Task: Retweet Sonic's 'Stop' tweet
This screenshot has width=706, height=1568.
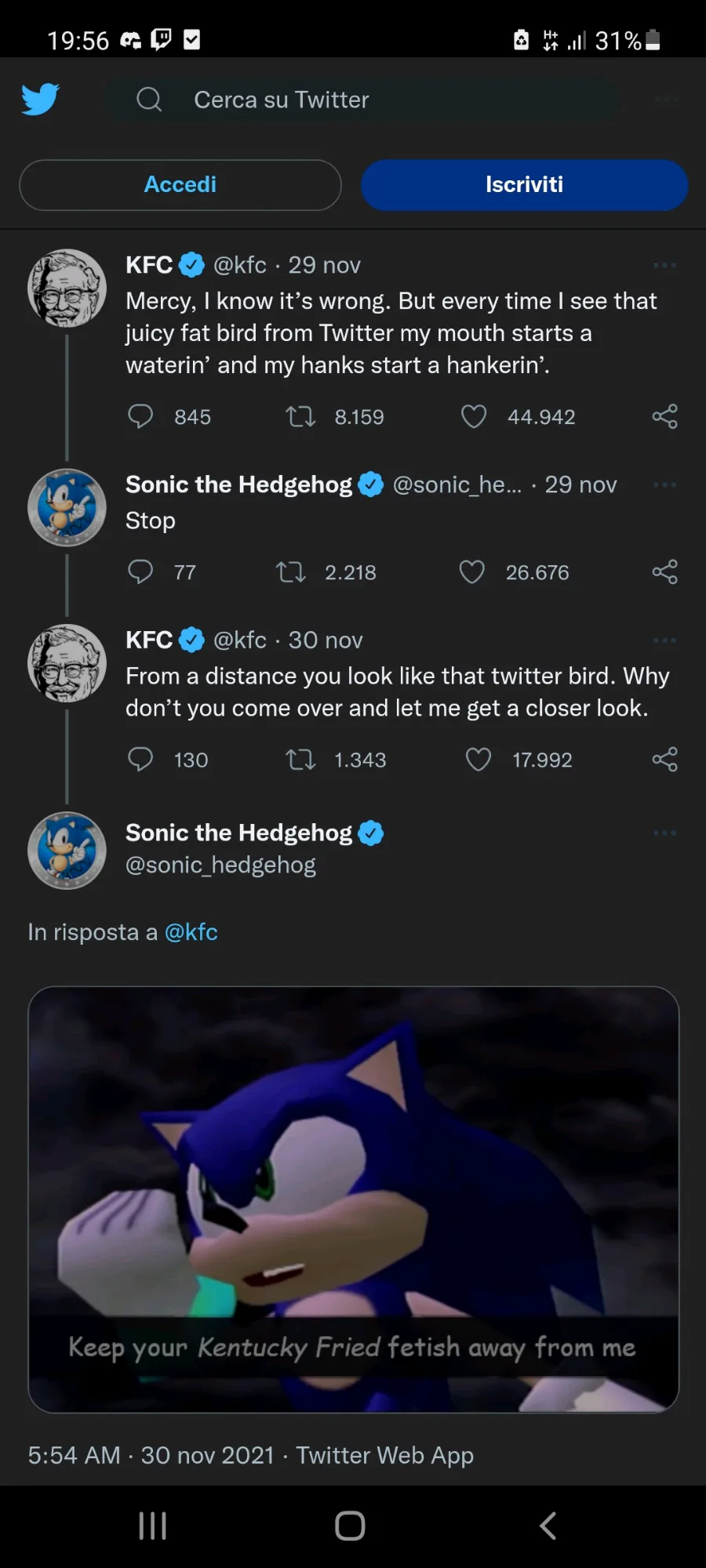Action: (x=291, y=572)
